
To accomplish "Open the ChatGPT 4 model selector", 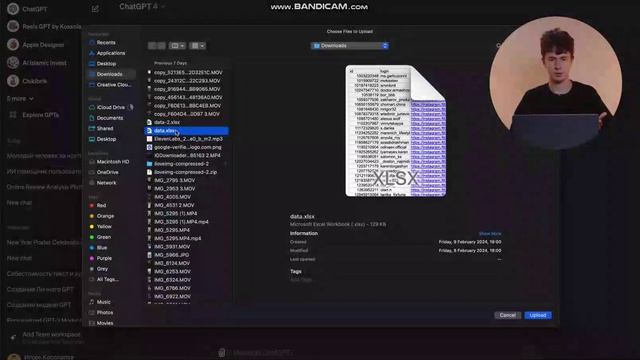I will pyautogui.click(x=142, y=7).
